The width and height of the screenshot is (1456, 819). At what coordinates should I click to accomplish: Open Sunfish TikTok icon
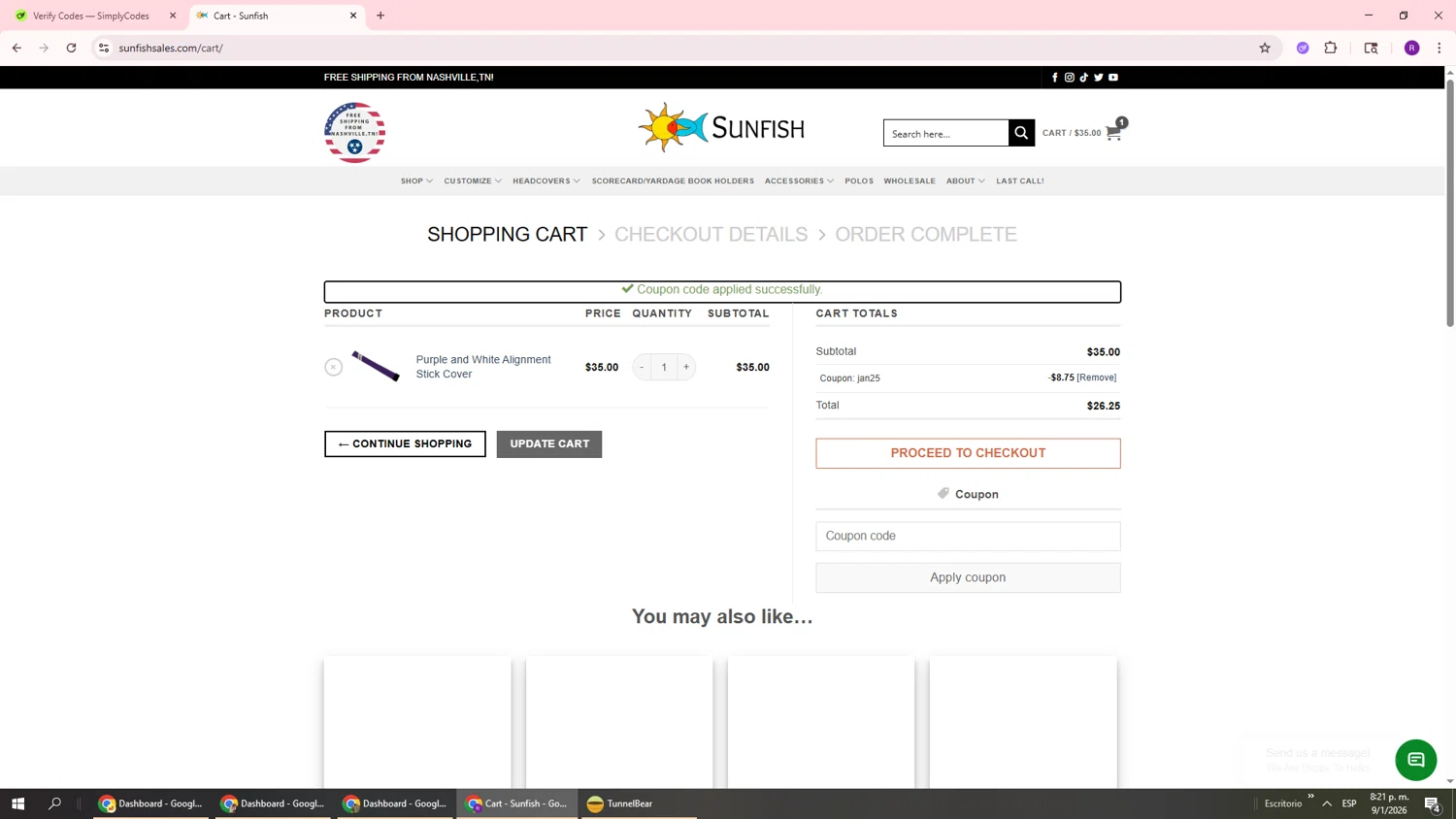[1084, 78]
